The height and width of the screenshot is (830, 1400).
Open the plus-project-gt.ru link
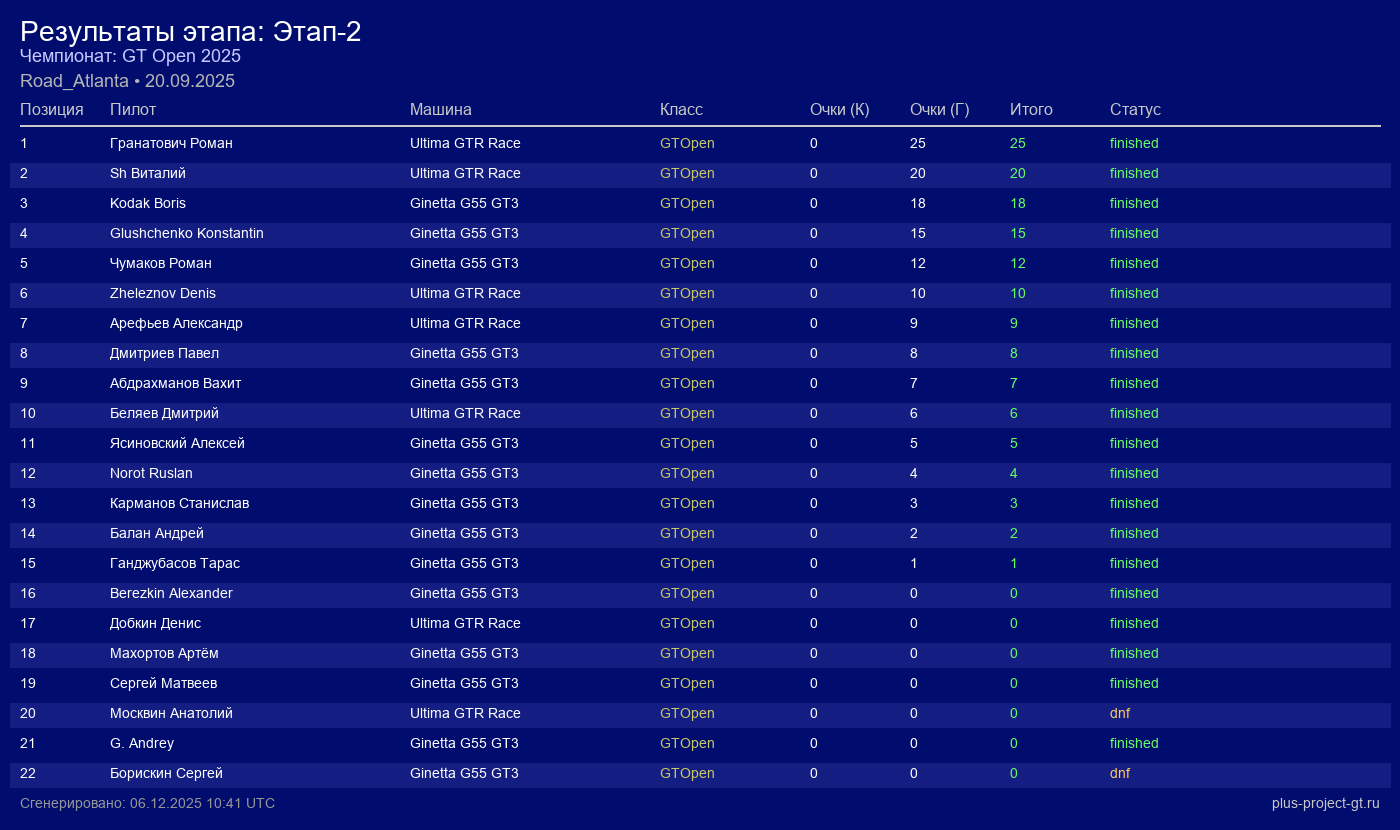pos(1325,803)
